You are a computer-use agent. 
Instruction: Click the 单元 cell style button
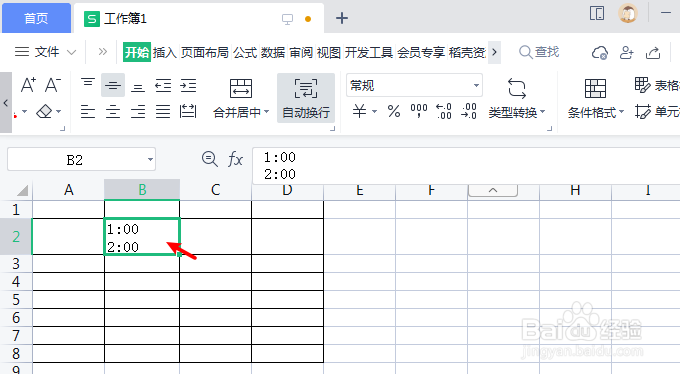657,112
